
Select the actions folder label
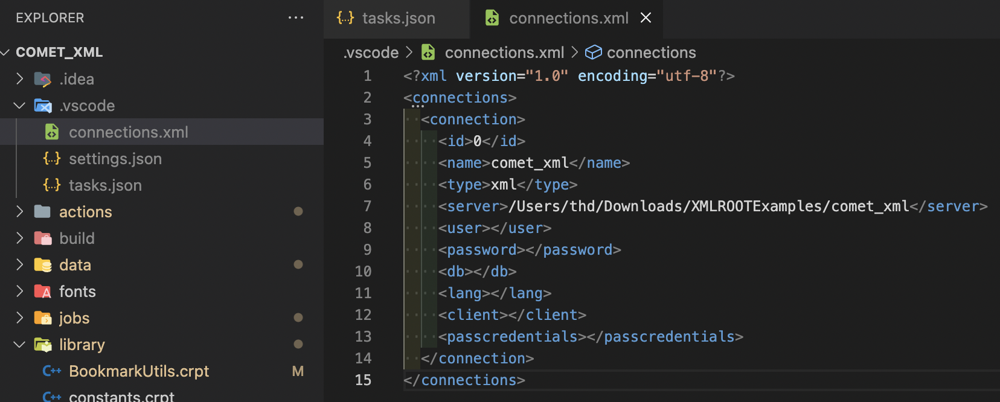[x=85, y=212]
